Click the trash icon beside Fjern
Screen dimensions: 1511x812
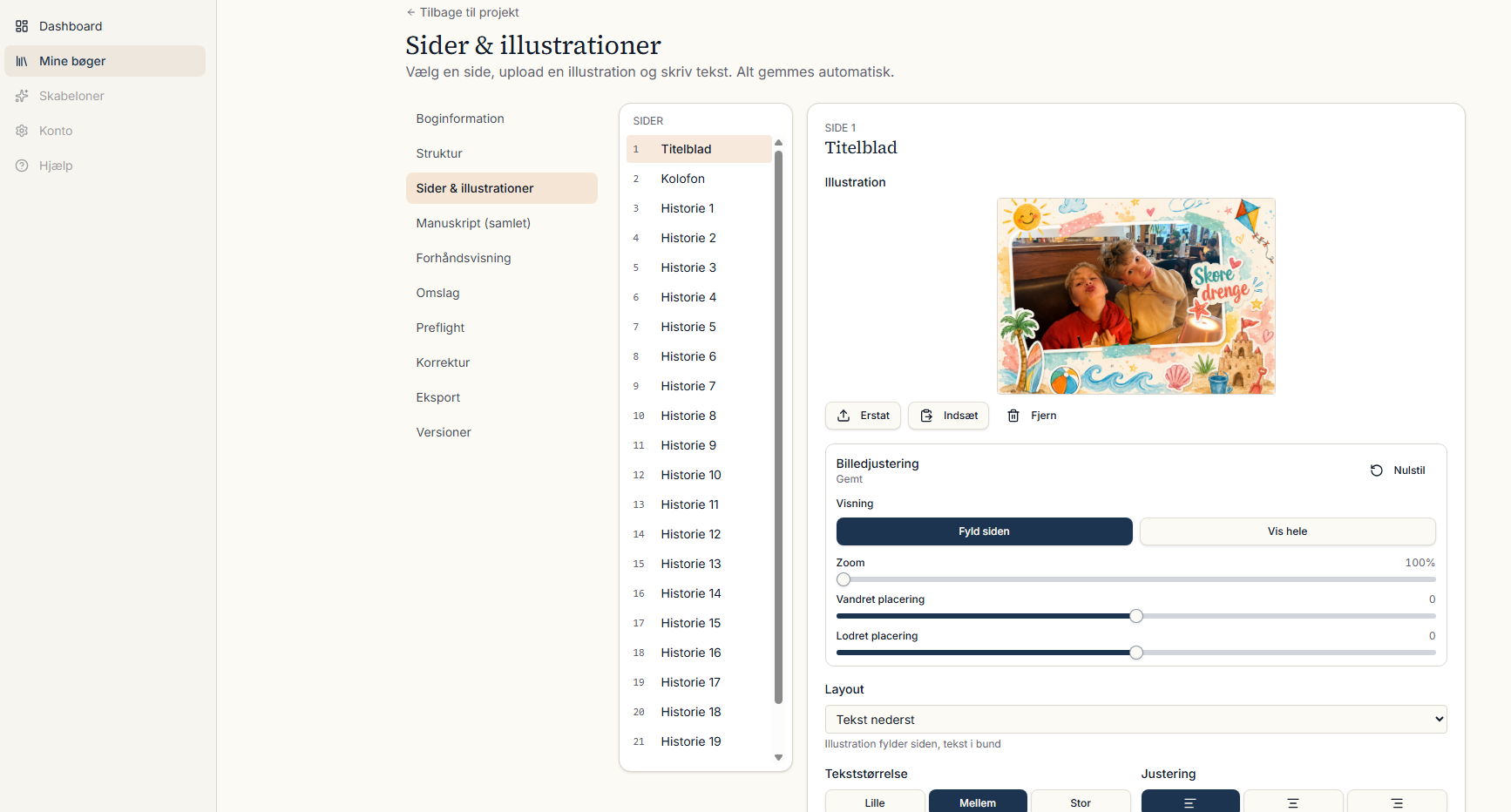coord(1013,416)
